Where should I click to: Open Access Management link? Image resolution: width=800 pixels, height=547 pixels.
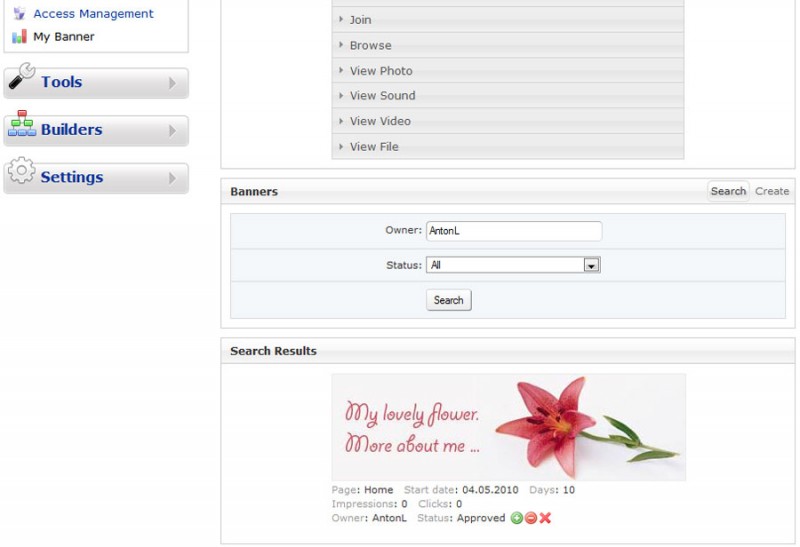click(93, 14)
